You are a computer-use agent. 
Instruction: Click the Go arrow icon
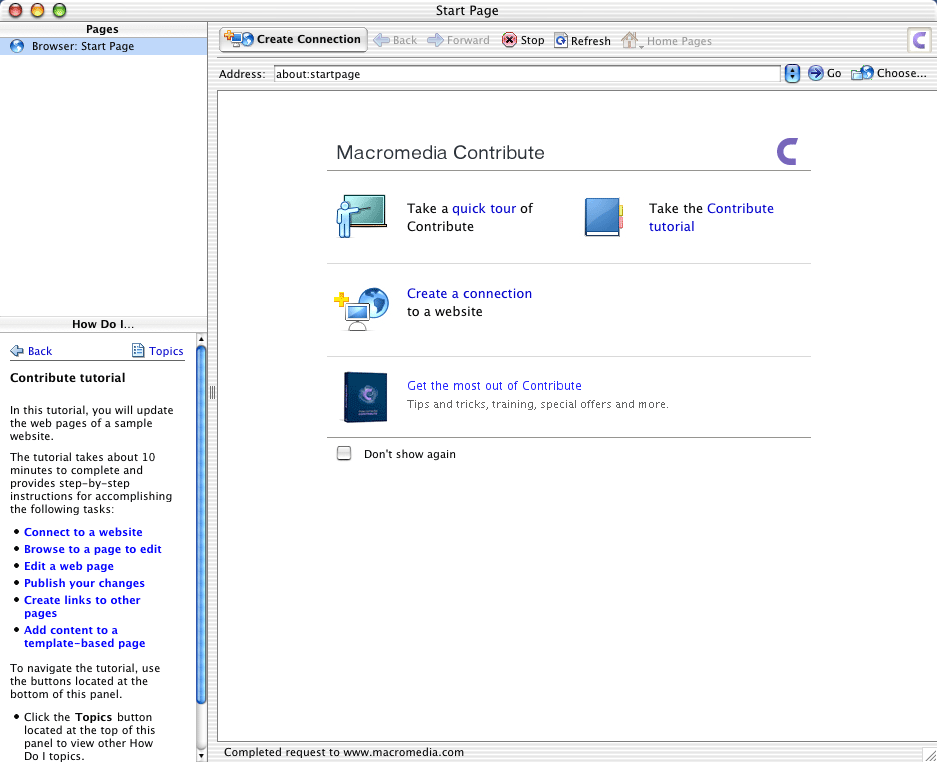tap(815, 73)
